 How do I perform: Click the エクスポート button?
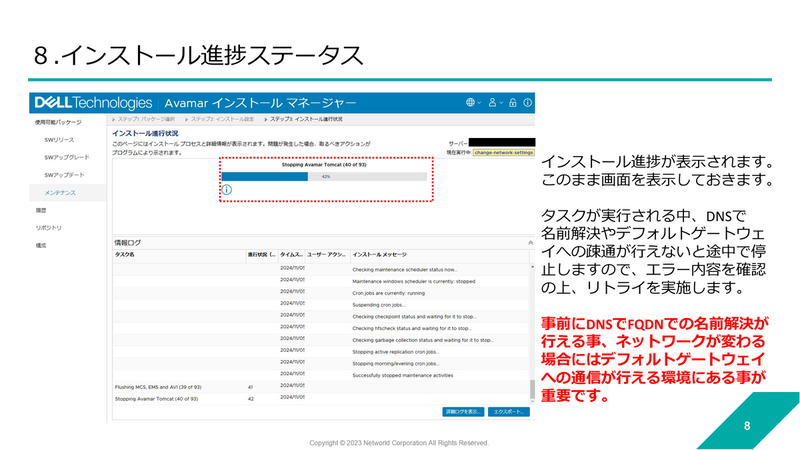509,412
